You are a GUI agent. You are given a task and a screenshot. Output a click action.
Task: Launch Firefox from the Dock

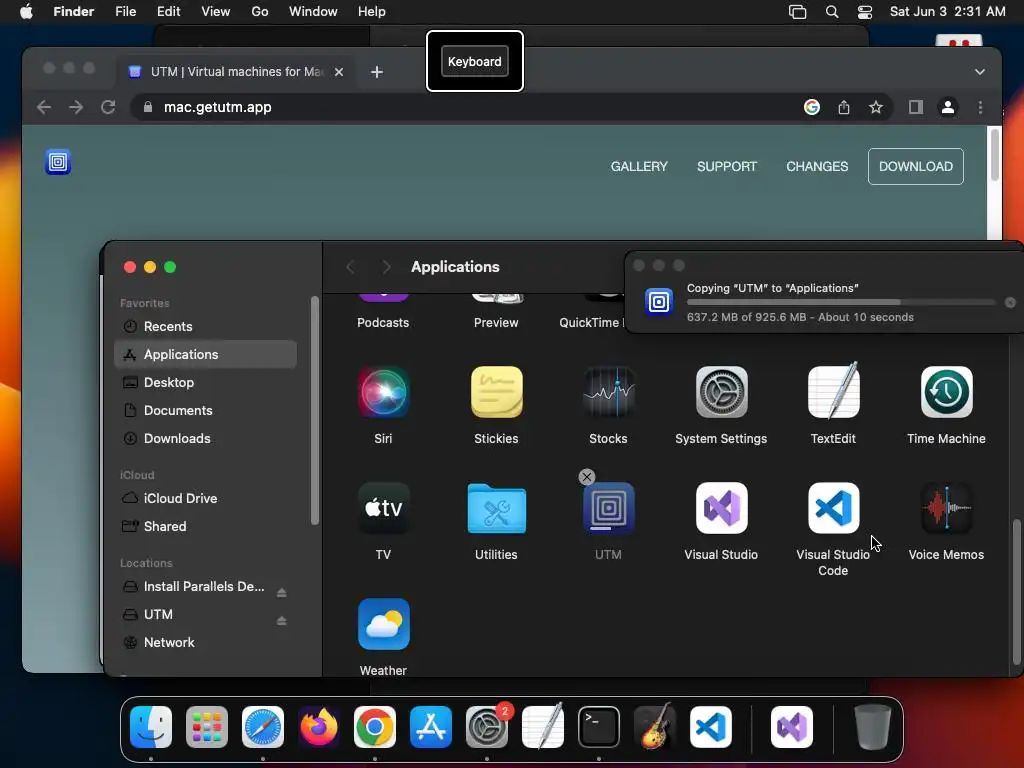click(319, 727)
